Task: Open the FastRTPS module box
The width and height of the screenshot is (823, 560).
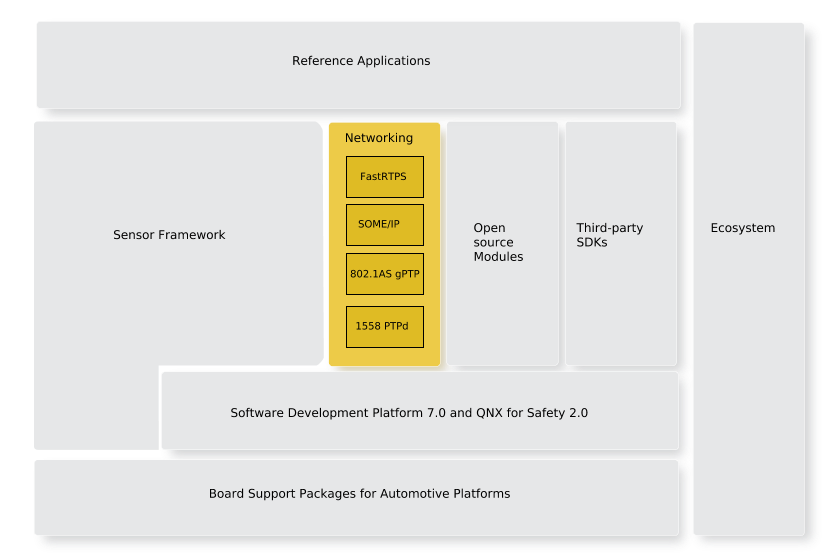Action: click(x=384, y=177)
